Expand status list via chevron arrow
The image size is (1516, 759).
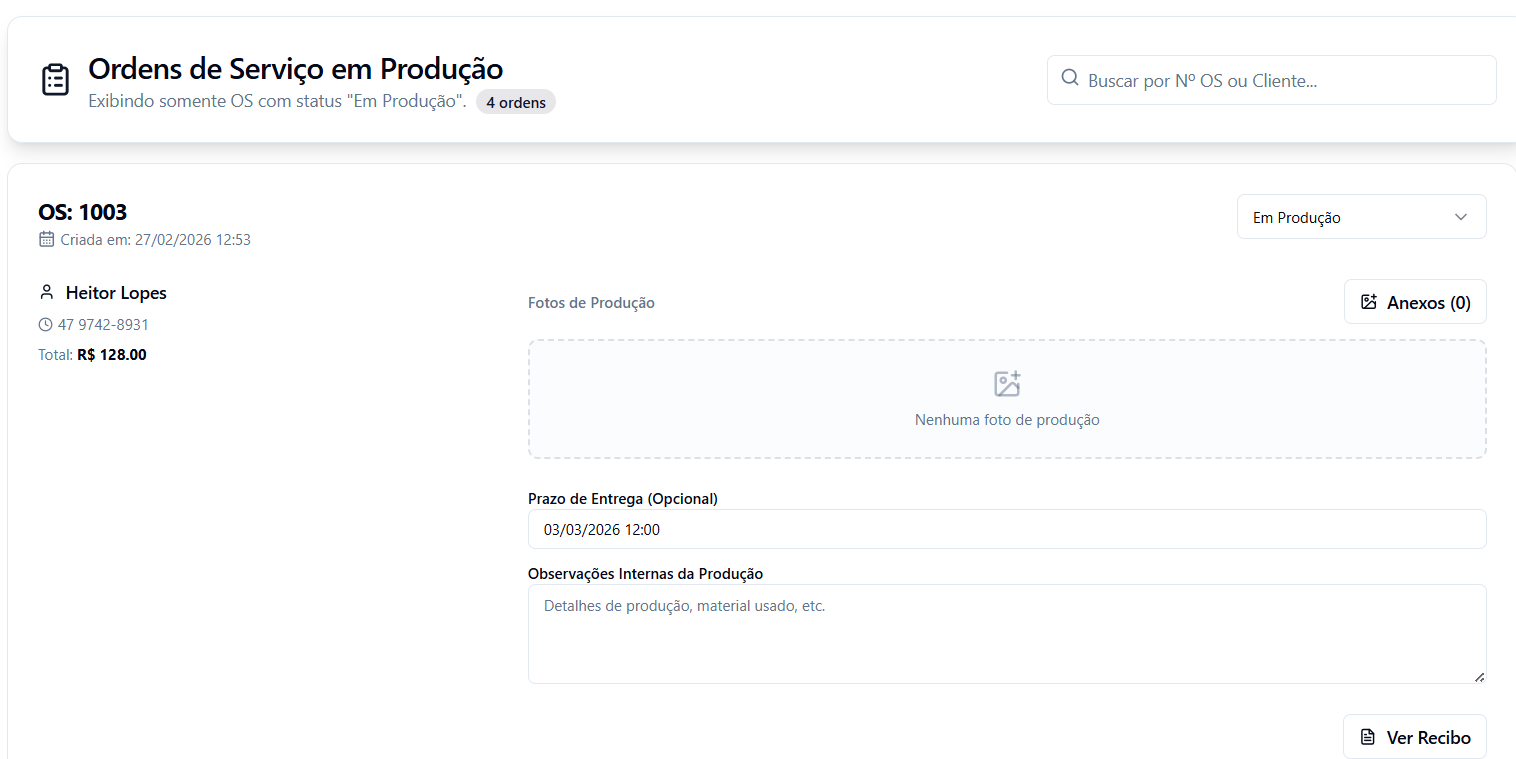click(x=1461, y=217)
